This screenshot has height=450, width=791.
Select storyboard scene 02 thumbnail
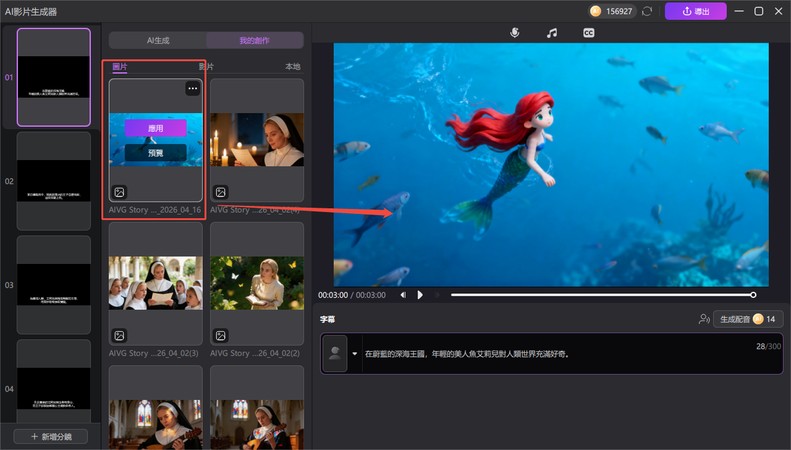53,181
